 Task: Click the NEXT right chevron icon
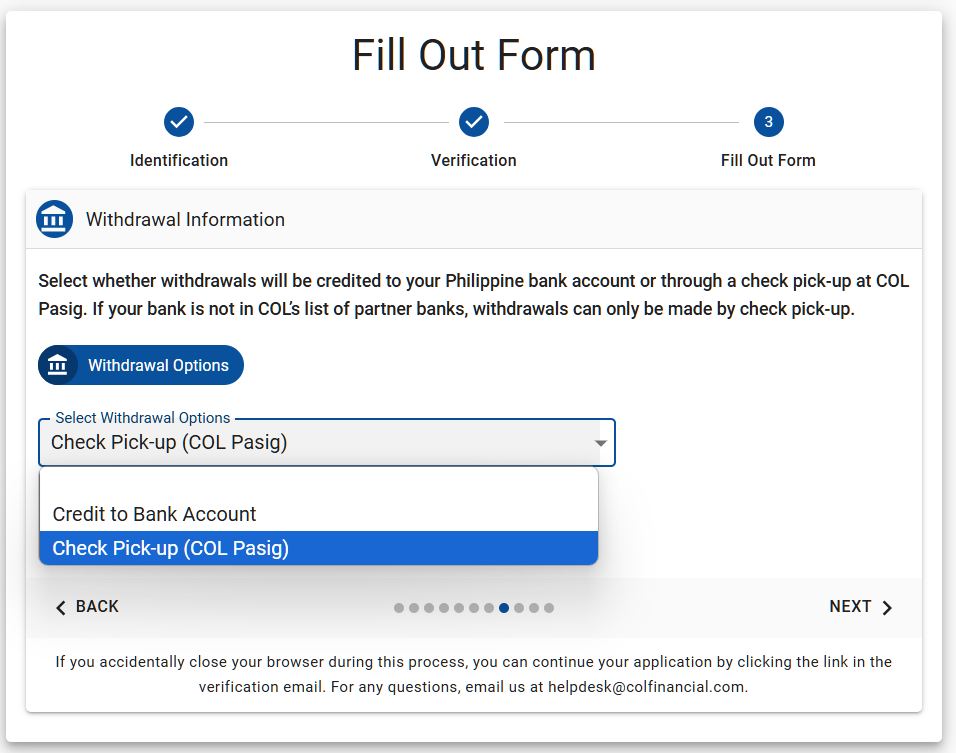[x=887, y=607]
